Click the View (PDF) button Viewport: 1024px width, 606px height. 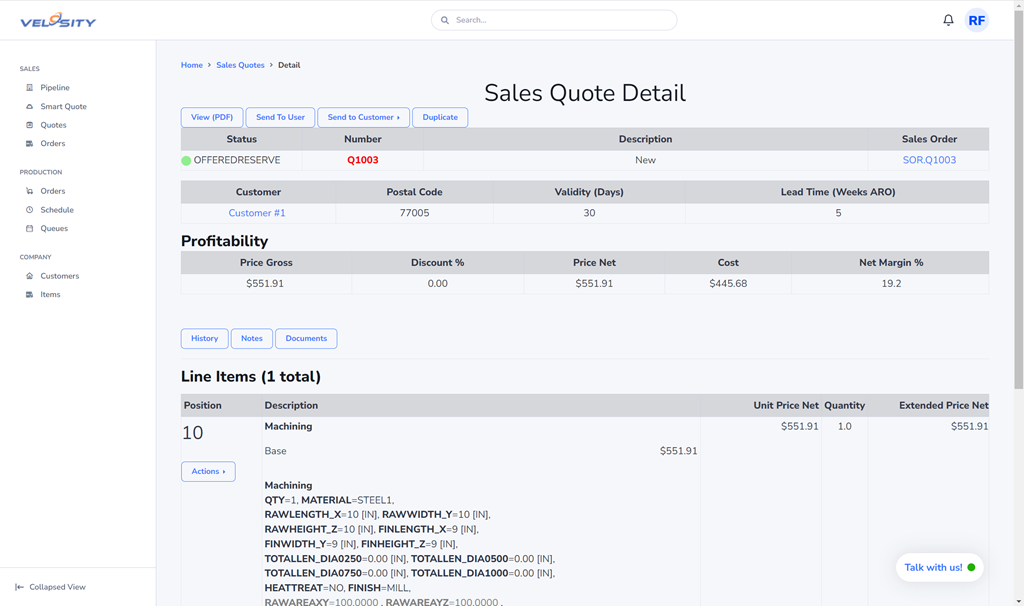[212, 117]
